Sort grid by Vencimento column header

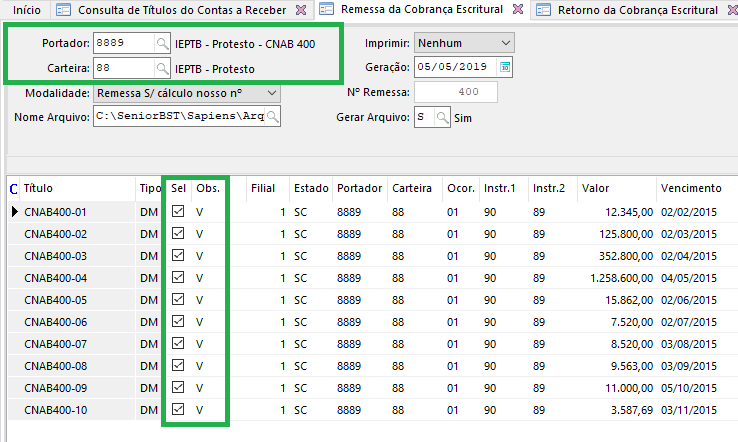point(698,188)
